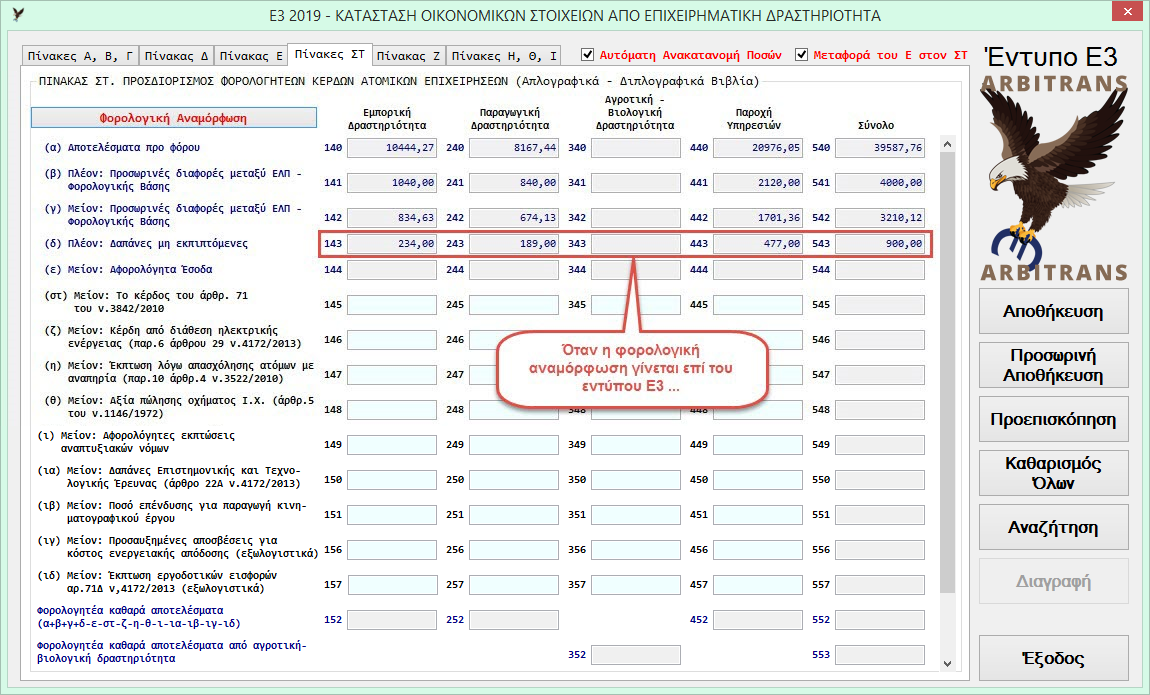Image resolution: width=1150 pixels, height=695 pixels.
Task: Go to the Πίνακας Ζ tab
Action: click(x=409, y=56)
